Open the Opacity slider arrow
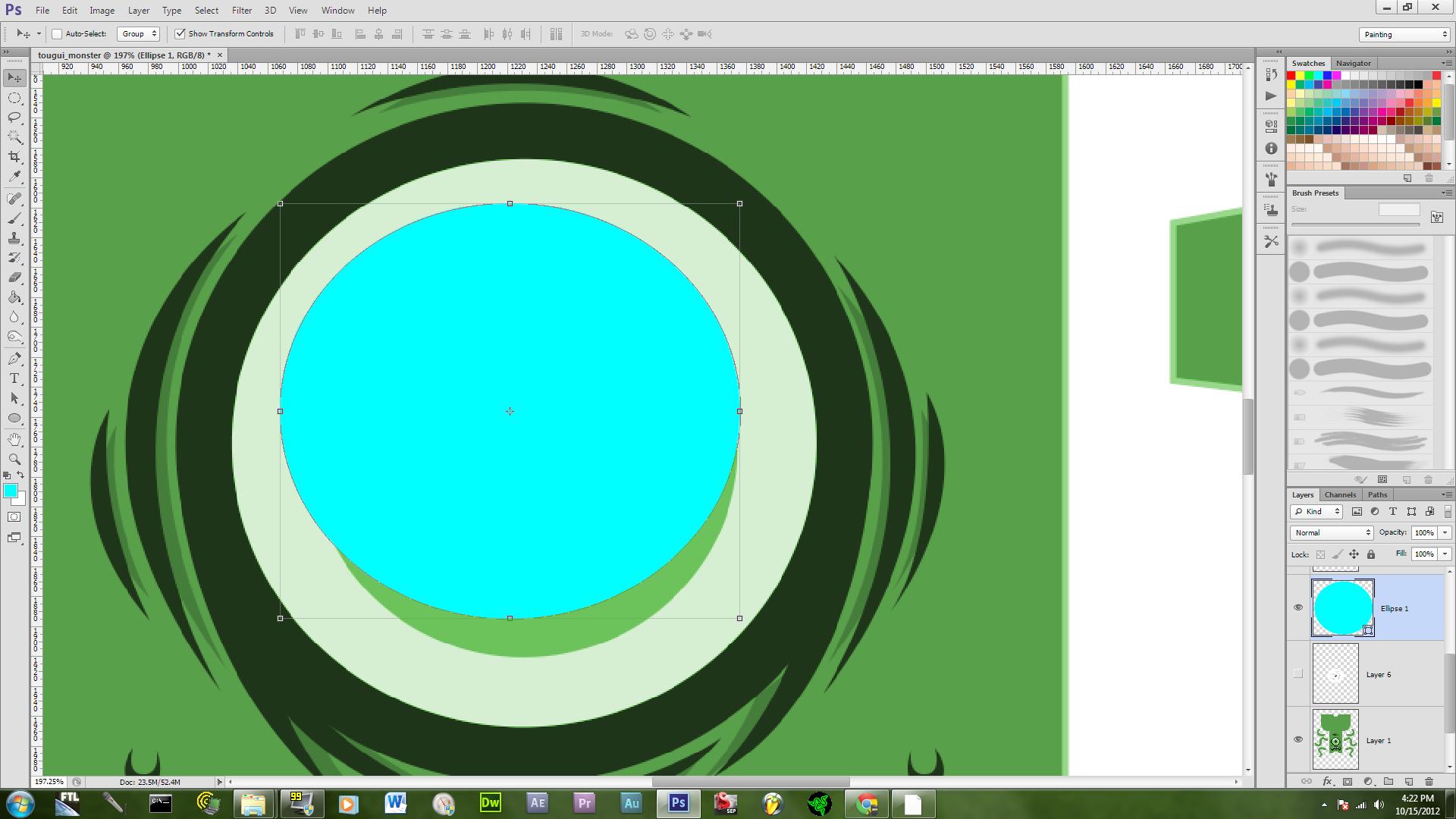 point(1445,533)
